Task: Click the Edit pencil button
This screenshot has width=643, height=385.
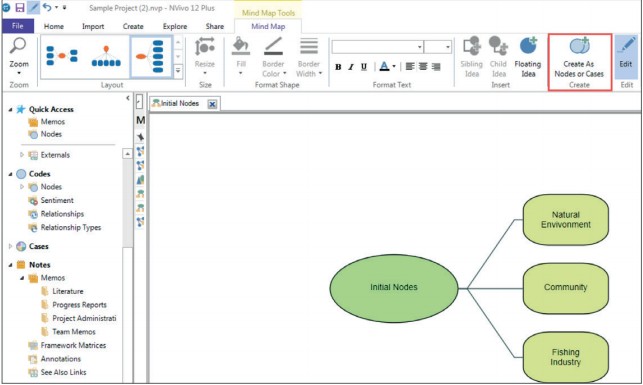Action: tap(626, 52)
